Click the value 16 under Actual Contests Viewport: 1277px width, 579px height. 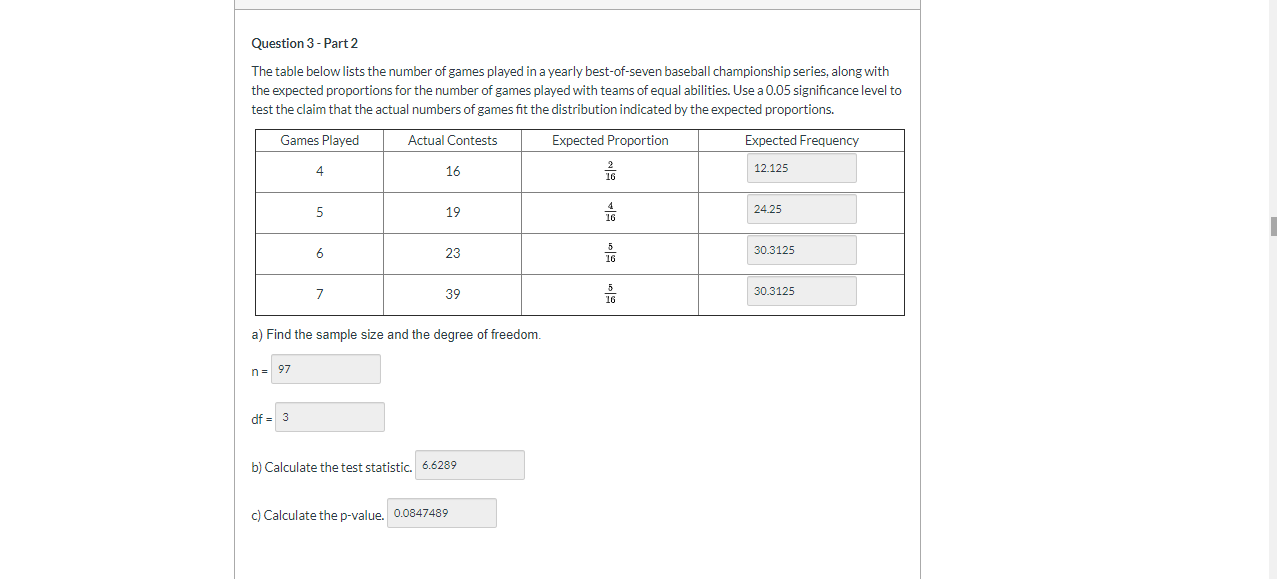pyautogui.click(x=452, y=171)
